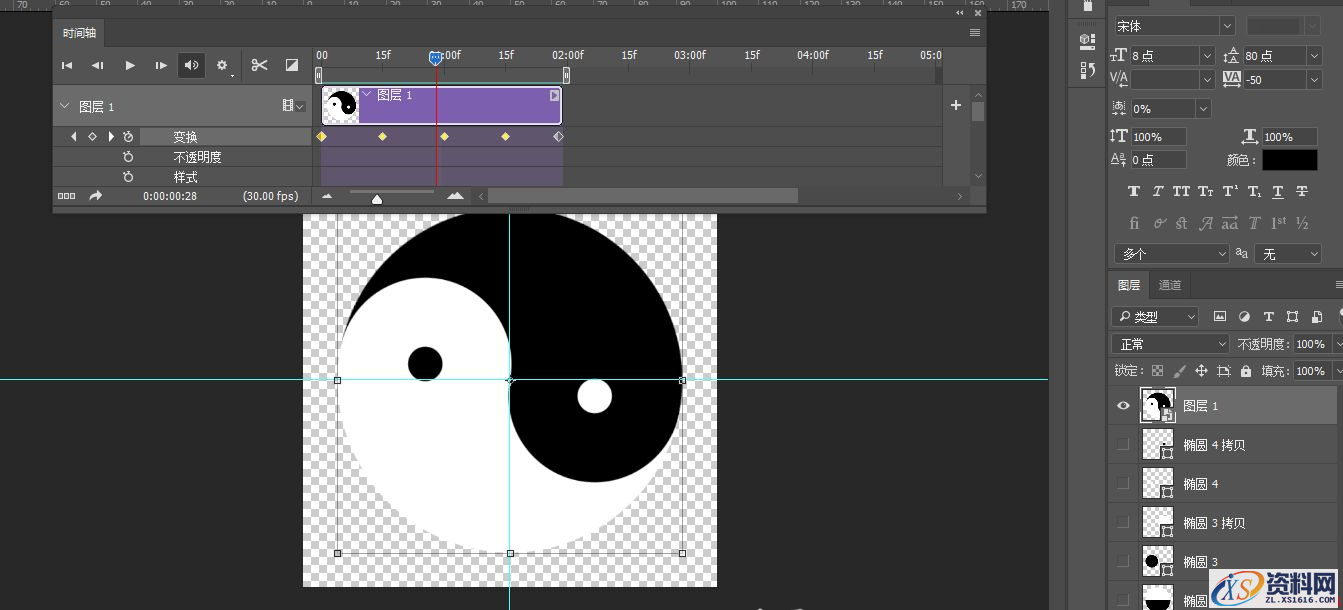Click the faux bold T icon
Viewport: 1343px width, 610px height.
(x=1133, y=191)
